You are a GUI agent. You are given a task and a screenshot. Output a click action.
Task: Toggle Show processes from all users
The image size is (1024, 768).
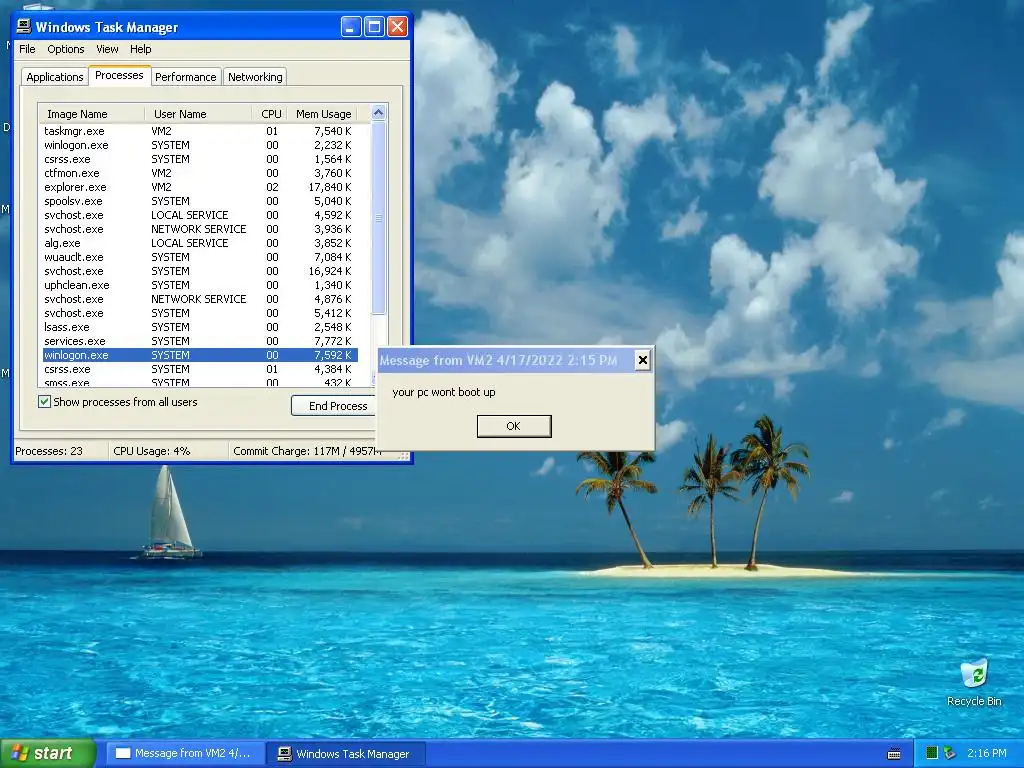coord(44,402)
